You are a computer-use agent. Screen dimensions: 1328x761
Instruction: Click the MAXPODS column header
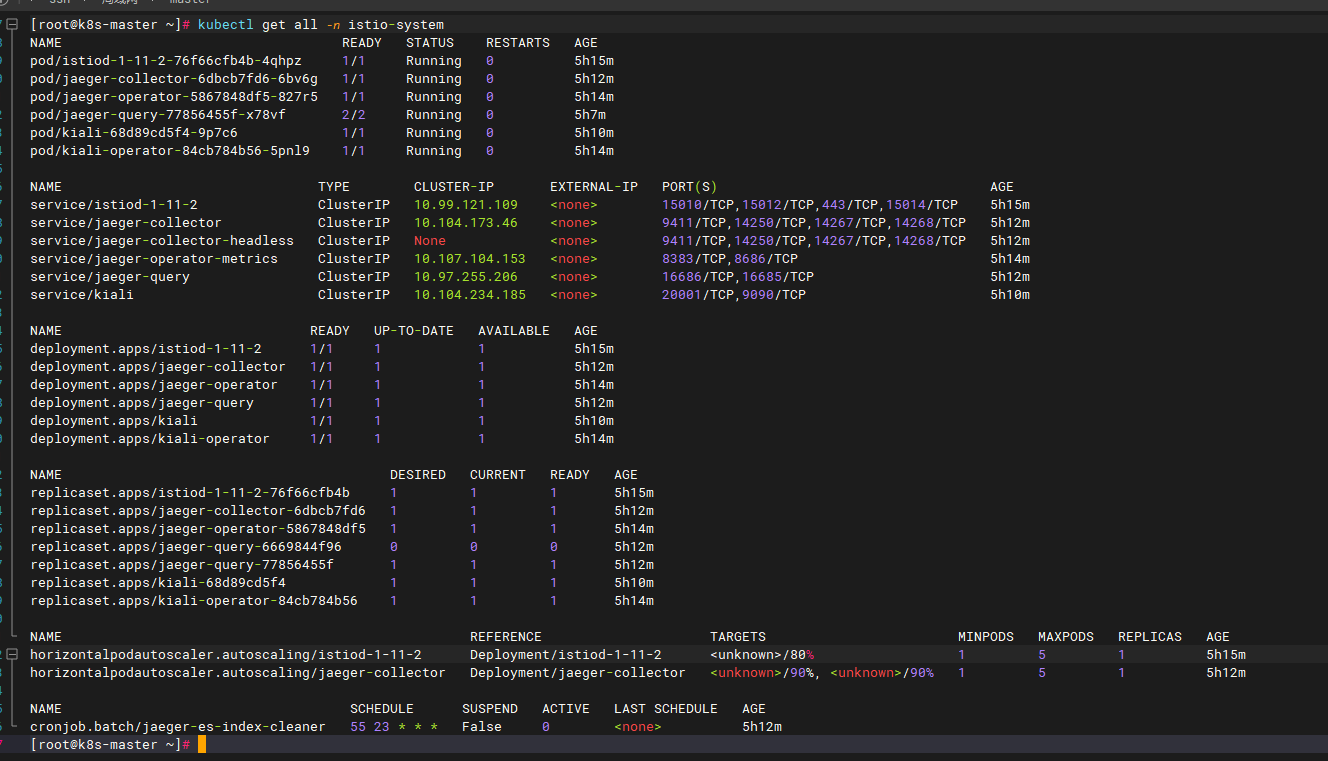click(1066, 636)
